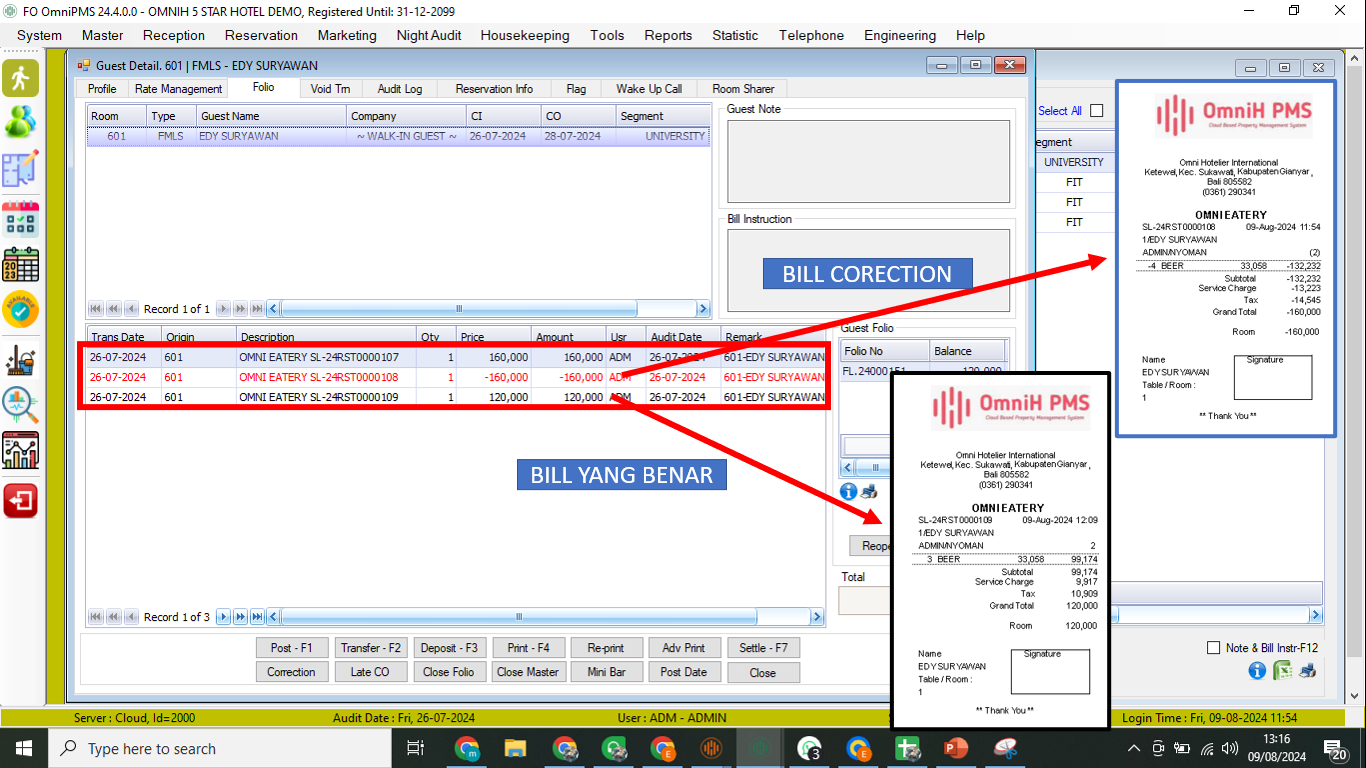Screen dimensions: 1366x768
Task: Open the floor plan sidebar icon
Action: point(20,170)
